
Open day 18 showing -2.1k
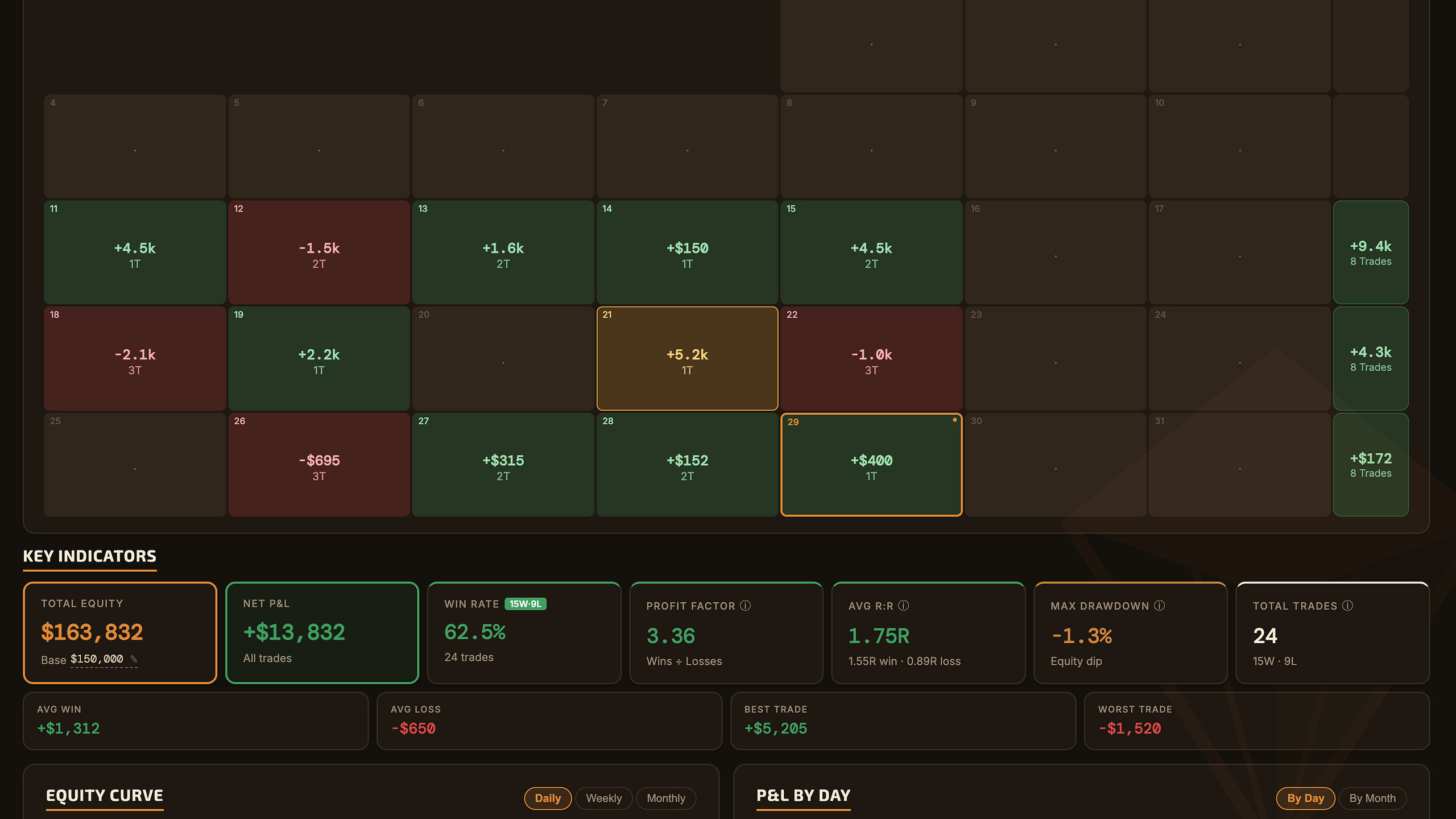point(135,358)
